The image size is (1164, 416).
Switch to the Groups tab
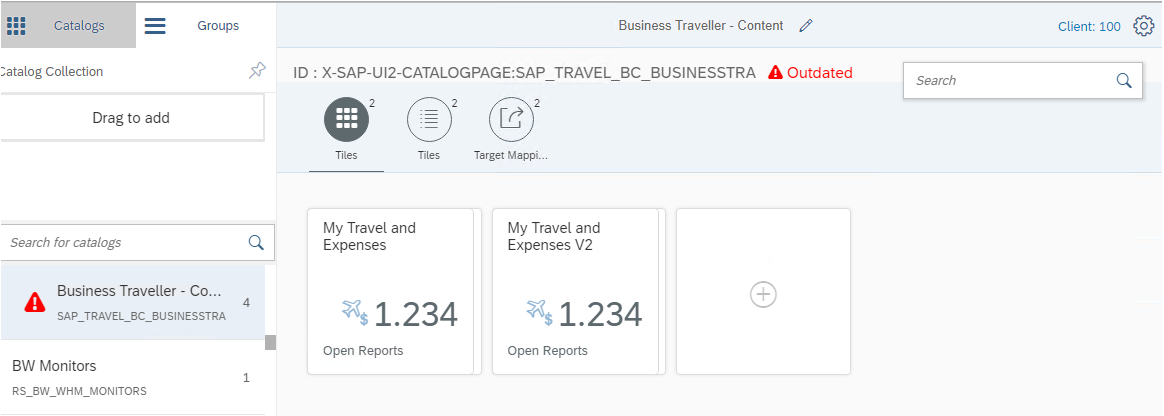click(x=218, y=26)
